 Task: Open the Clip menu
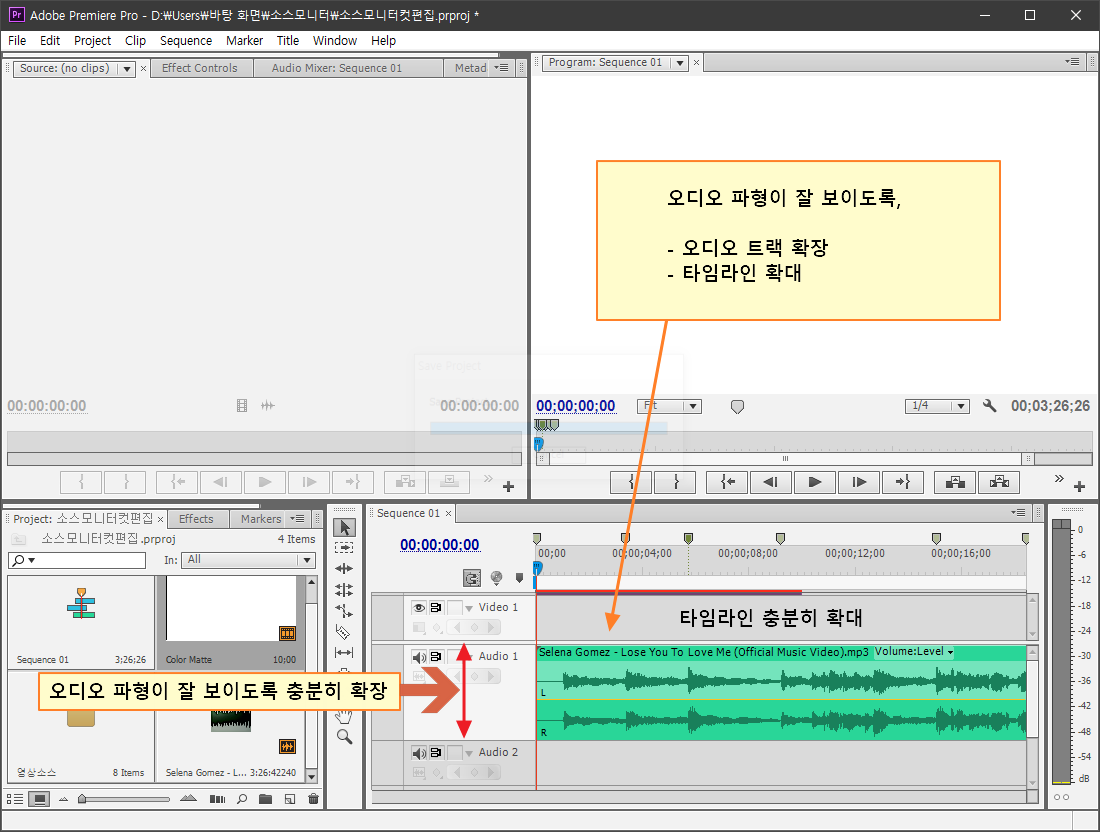(135, 41)
